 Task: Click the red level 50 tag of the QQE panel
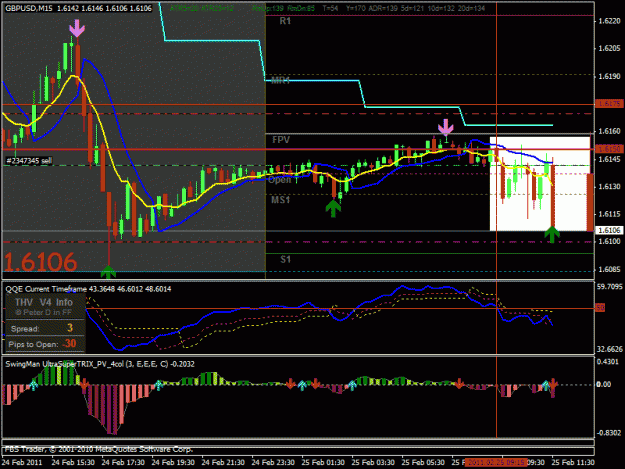pyautogui.click(x=600, y=308)
